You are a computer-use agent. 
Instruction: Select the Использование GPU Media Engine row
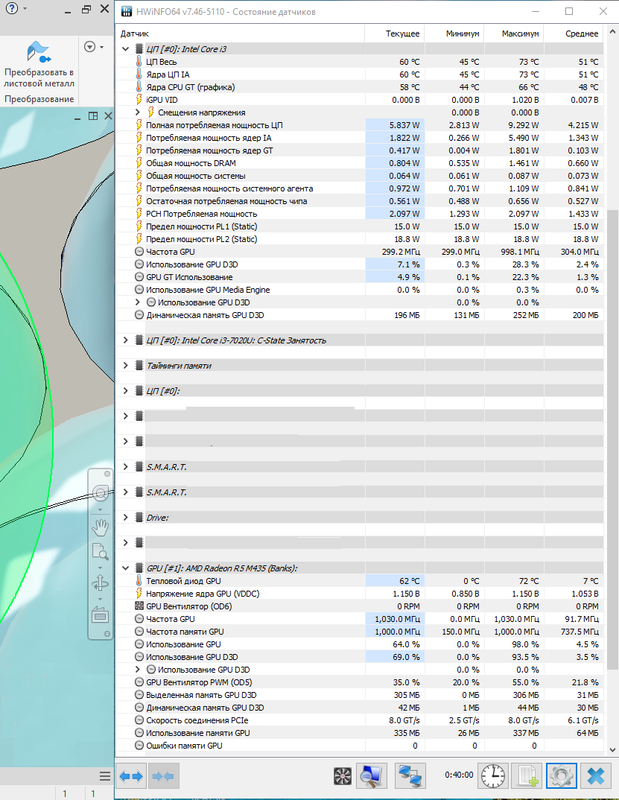tap(360, 290)
